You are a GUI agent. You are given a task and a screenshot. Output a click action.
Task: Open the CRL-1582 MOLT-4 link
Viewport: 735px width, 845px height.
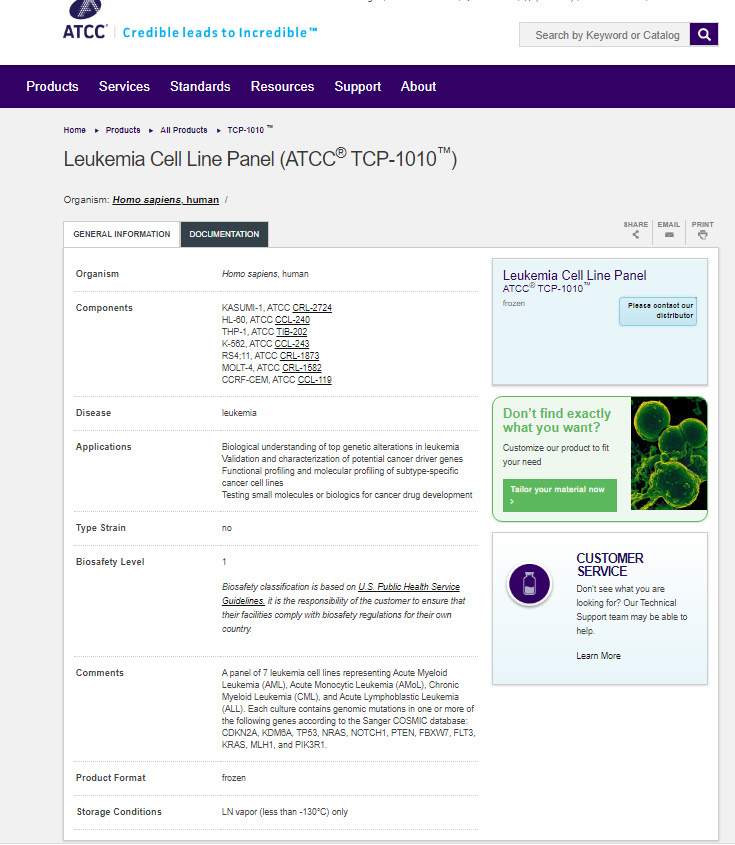coord(302,368)
